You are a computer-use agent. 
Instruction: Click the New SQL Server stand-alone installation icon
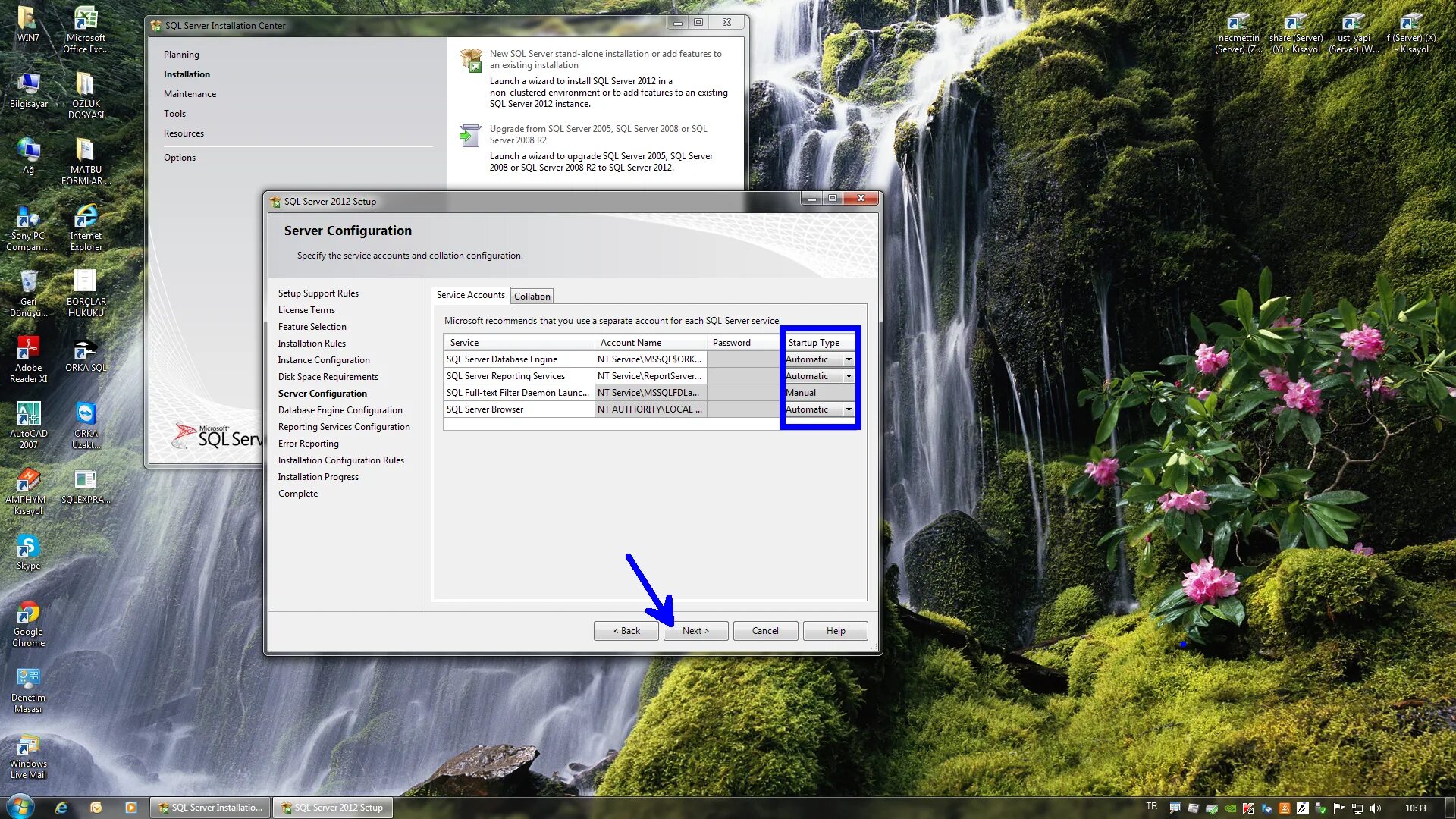[x=471, y=60]
